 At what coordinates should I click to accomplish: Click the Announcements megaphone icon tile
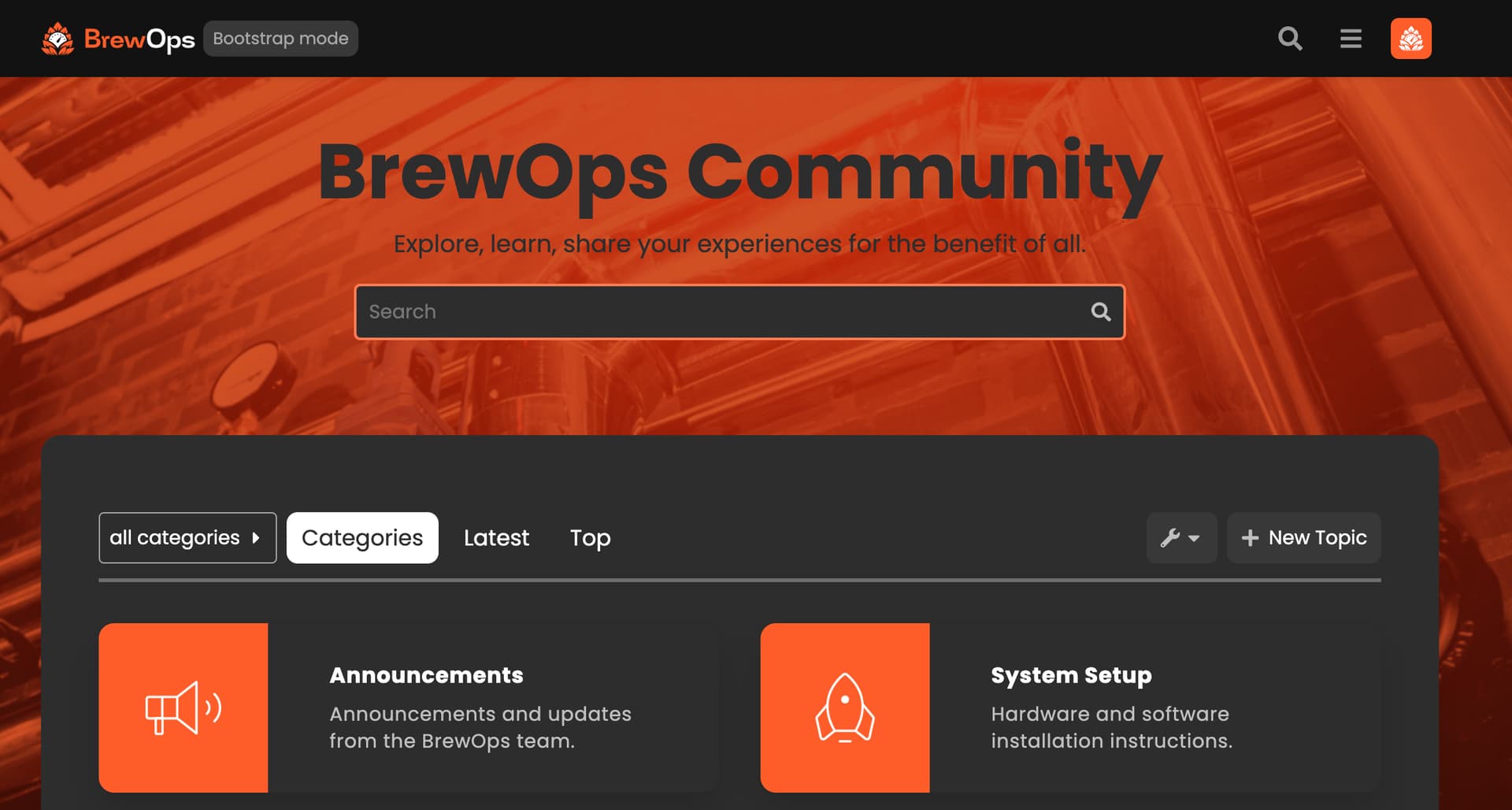[x=183, y=708]
